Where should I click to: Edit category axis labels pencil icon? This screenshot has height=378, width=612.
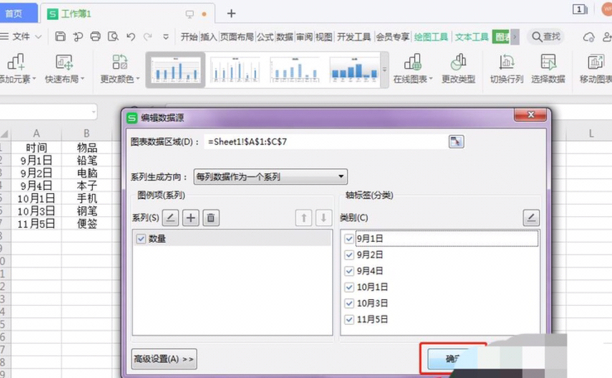(531, 218)
